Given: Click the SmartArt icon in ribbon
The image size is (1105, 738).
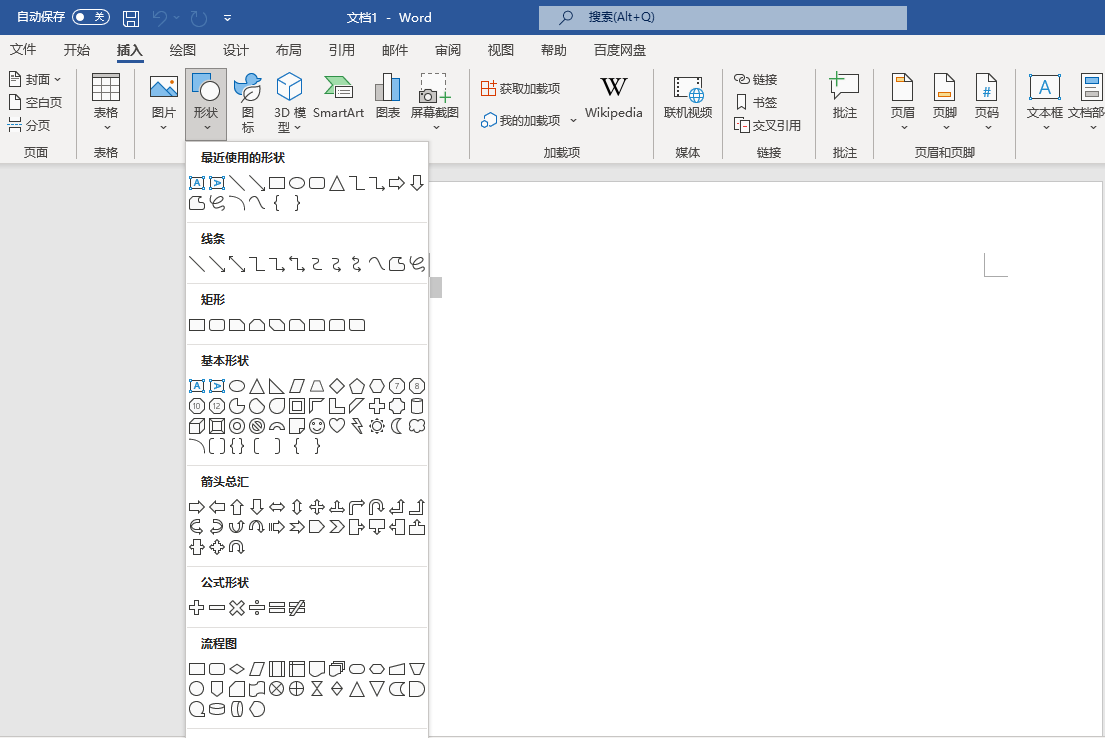Looking at the screenshot, I should 338,99.
